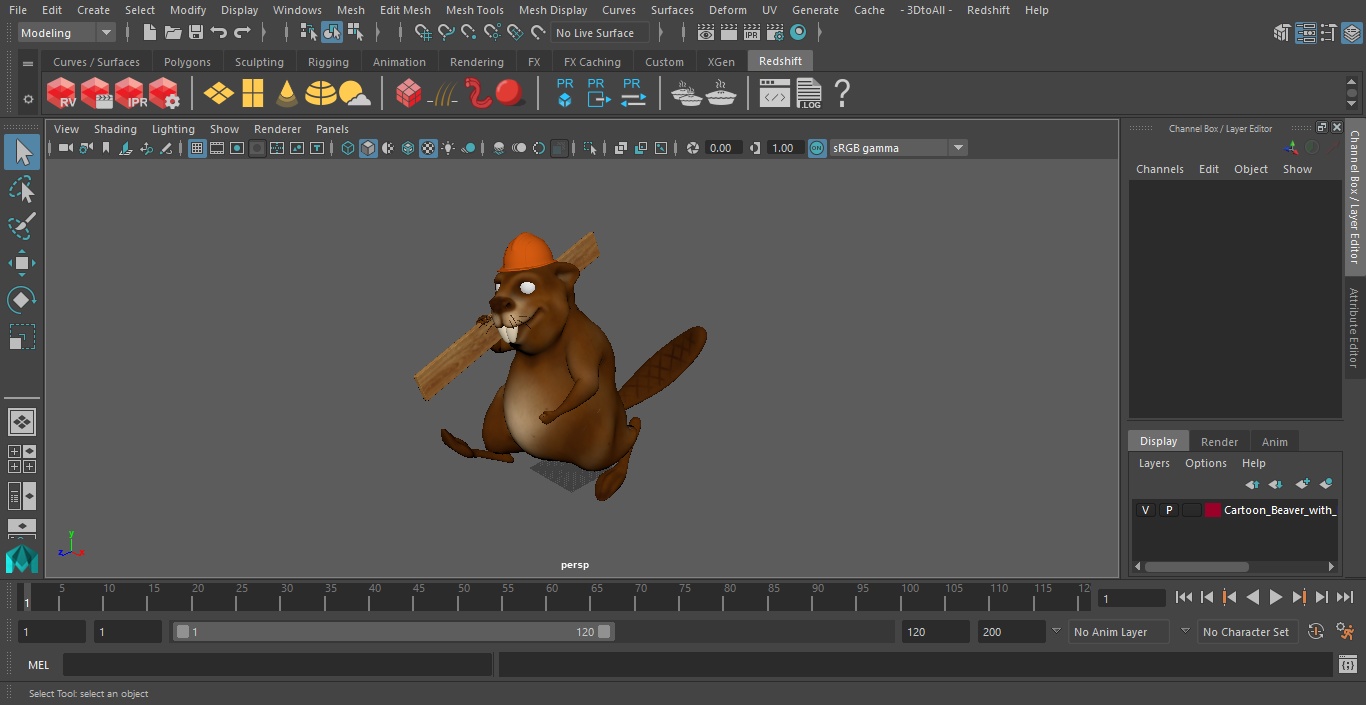Open the shelf settings gear

pyautogui.click(x=28, y=99)
